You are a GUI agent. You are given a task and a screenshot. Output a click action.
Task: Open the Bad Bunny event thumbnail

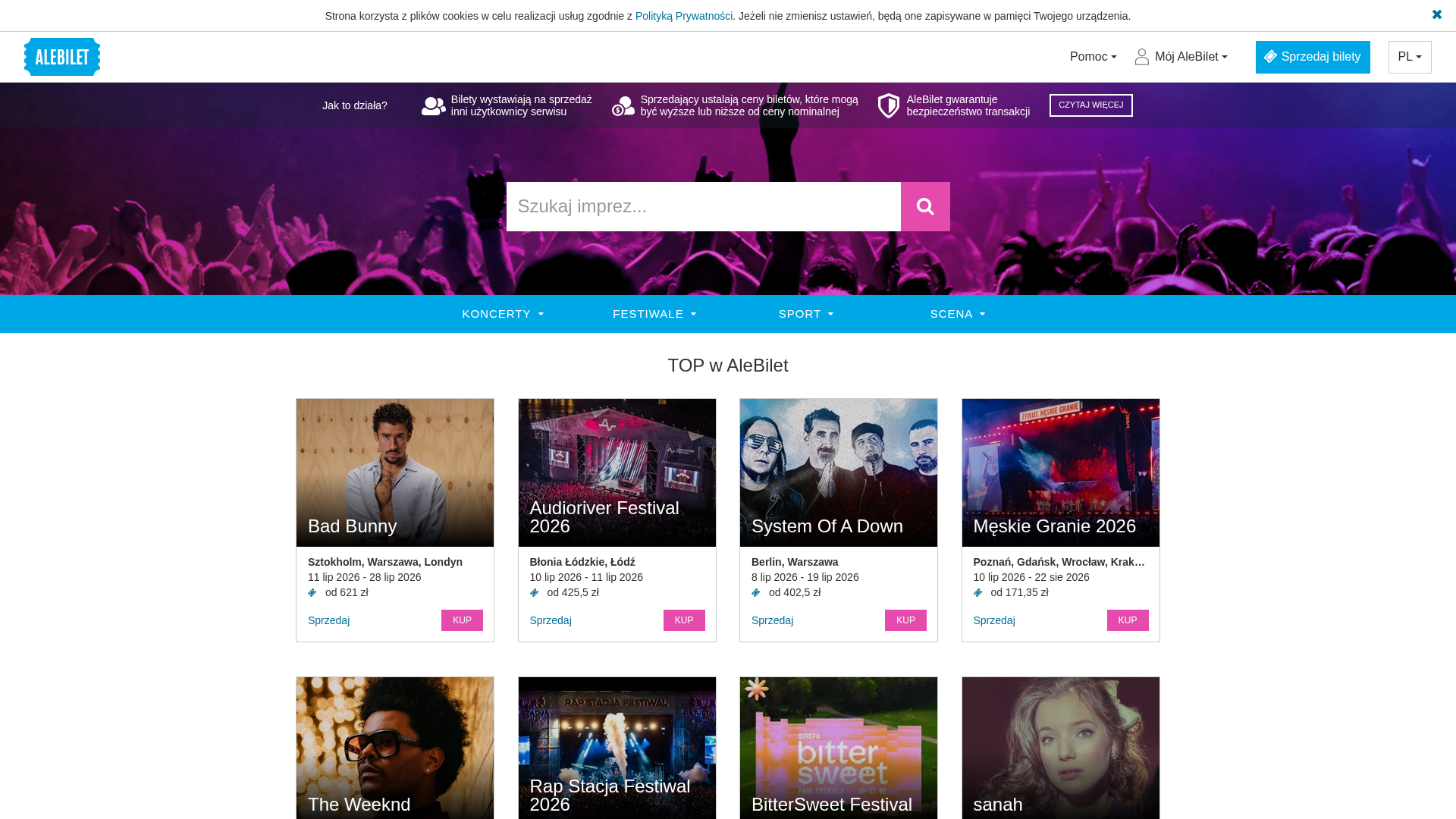[x=395, y=472]
